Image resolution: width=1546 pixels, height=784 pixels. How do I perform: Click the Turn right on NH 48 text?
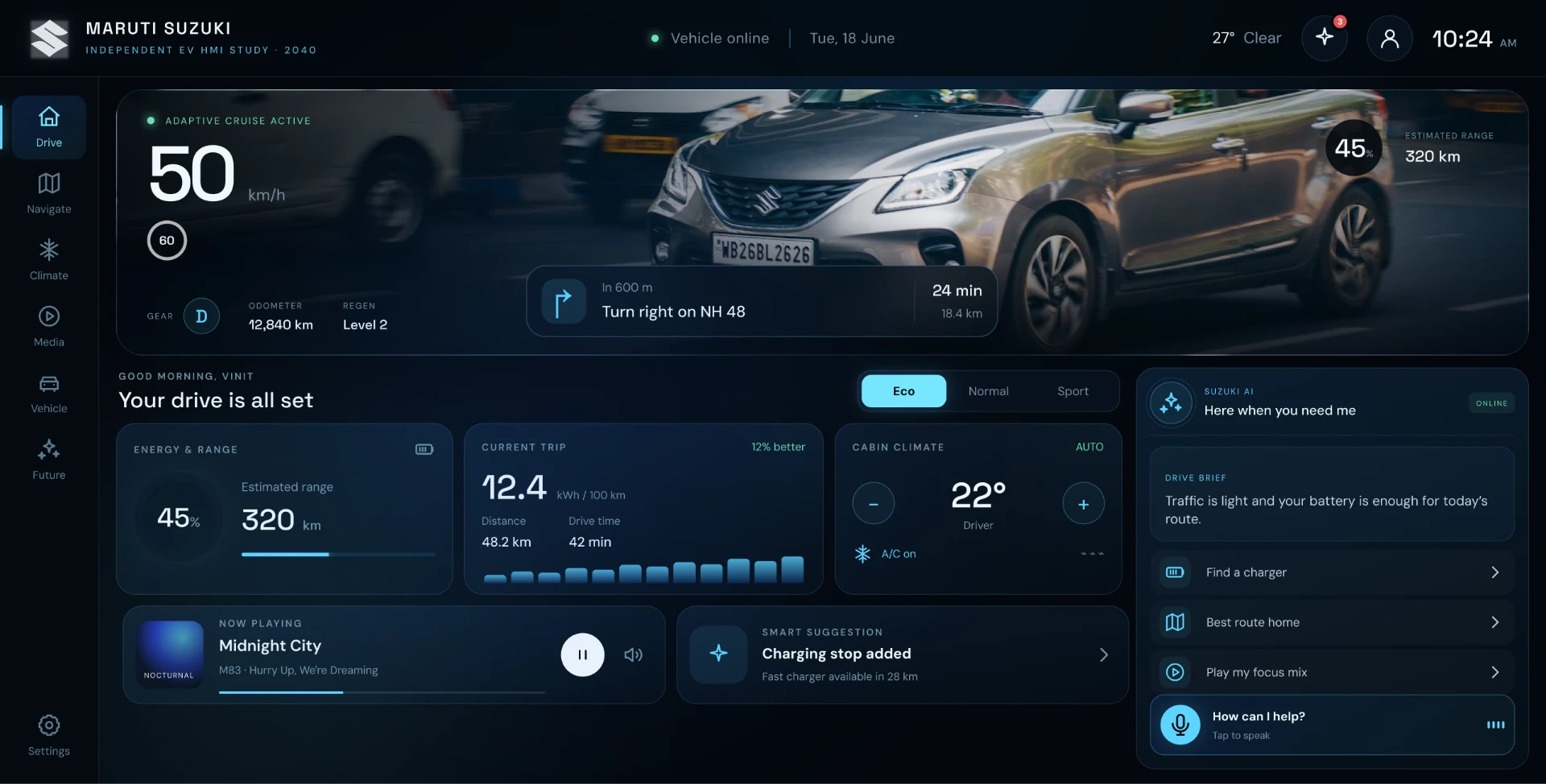[x=674, y=312]
